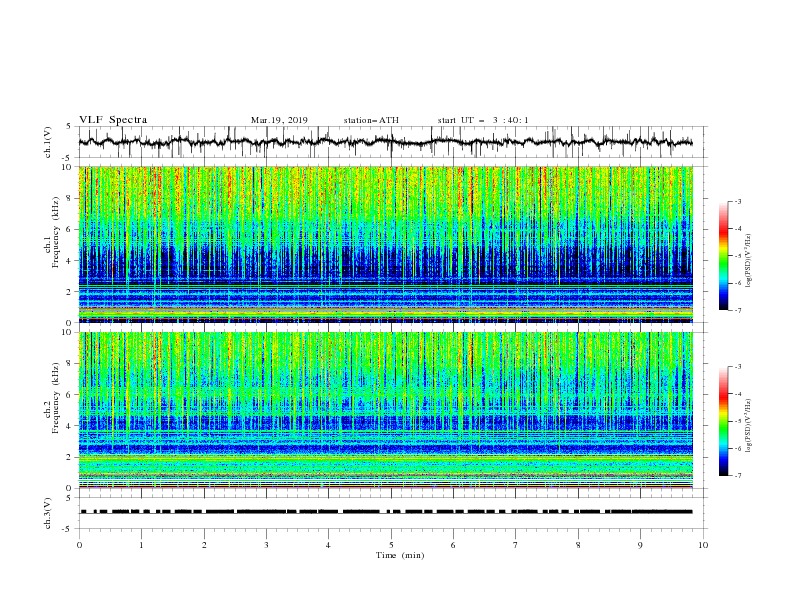Screen dimensions: 792x612
Task: Click the "ch.1(V)" waveform axis label
Action: tap(48, 142)
